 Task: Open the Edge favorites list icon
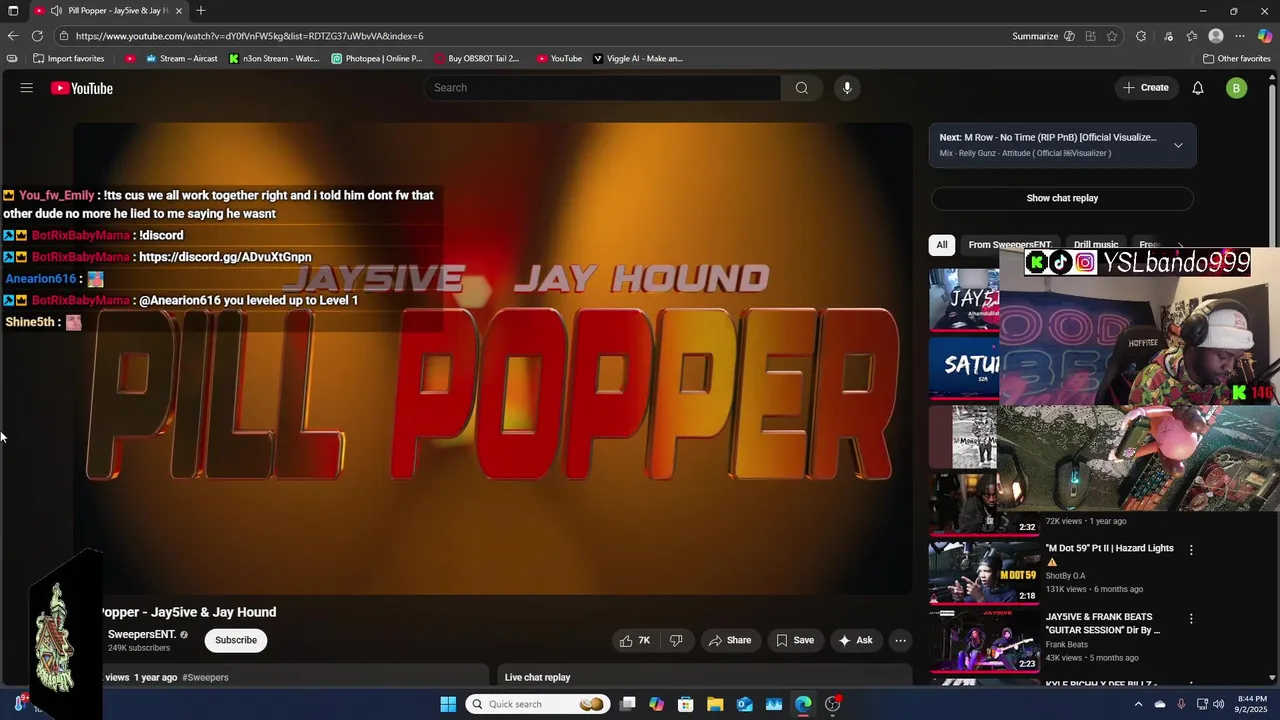click(1192, 36)
